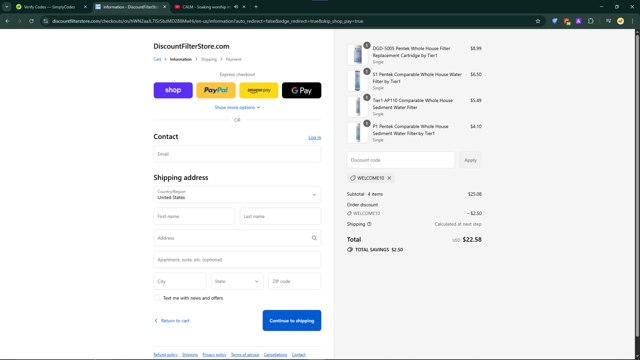Viewport: 640px width, 360px height.
Task: Select the Information DiscountFilterStore tab
Action: click(130, 7)
